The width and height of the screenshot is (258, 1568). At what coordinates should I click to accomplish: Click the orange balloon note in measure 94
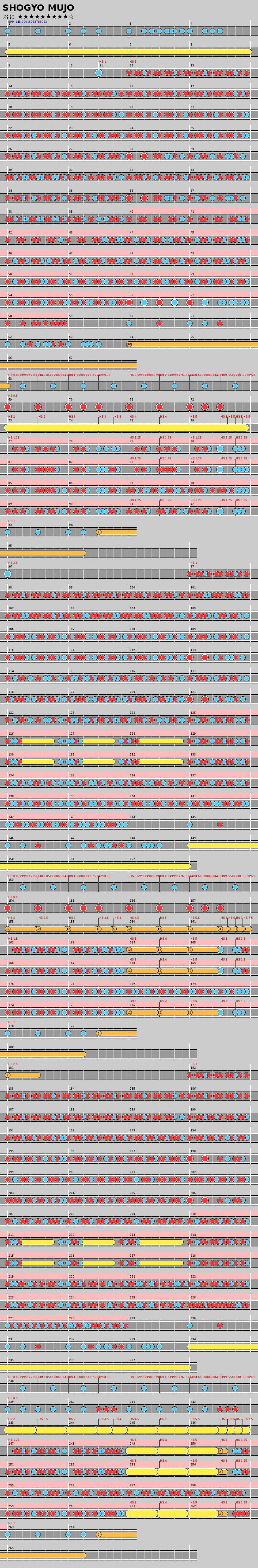[99, 532]
